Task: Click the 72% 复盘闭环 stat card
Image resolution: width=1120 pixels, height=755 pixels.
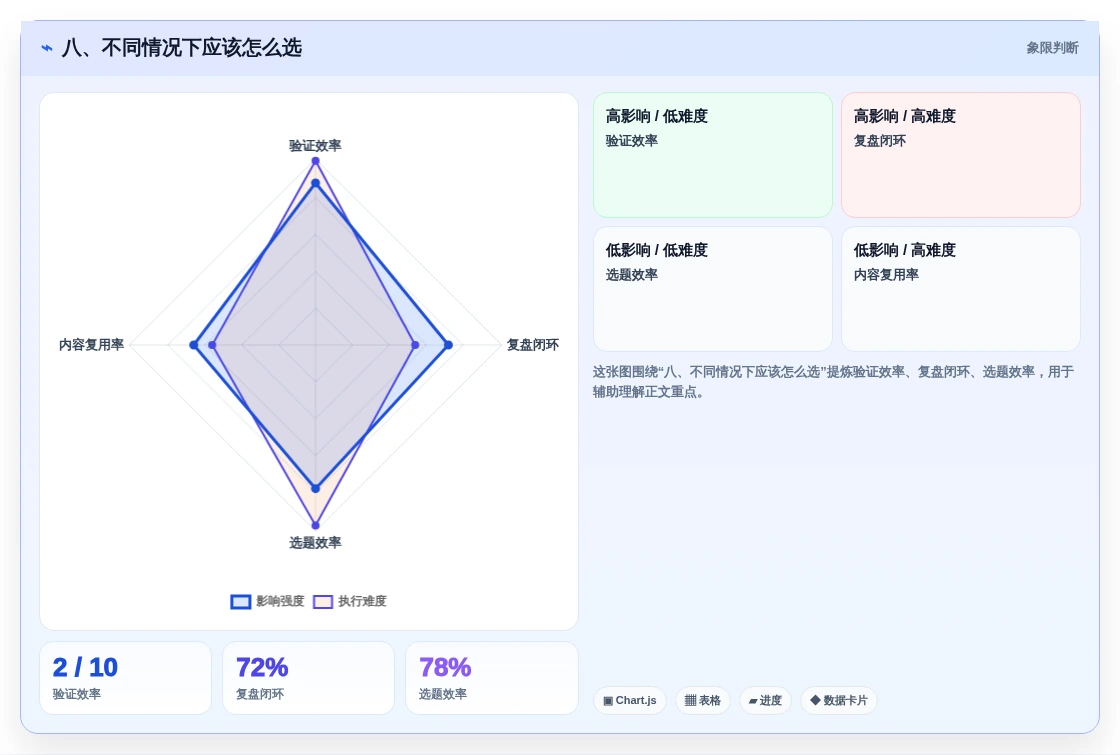Action: click(309, 678)
